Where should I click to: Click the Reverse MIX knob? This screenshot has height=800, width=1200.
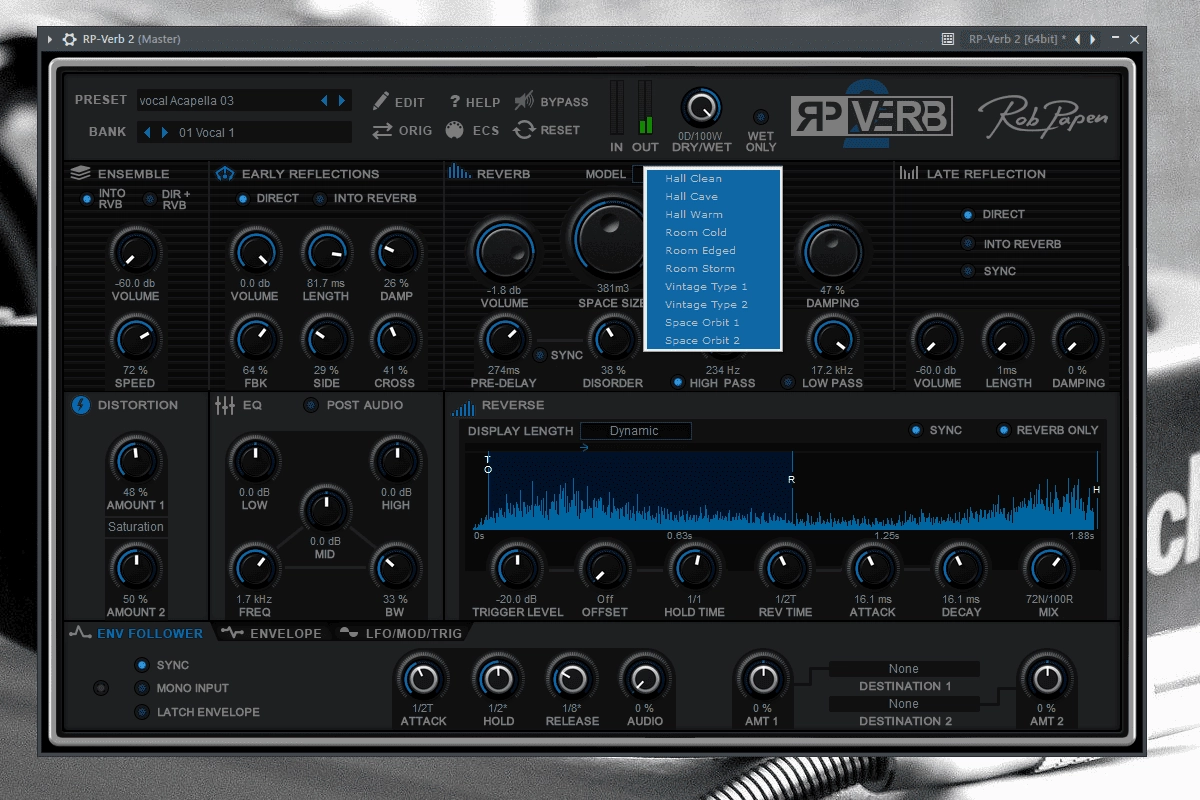point(1048,570)
